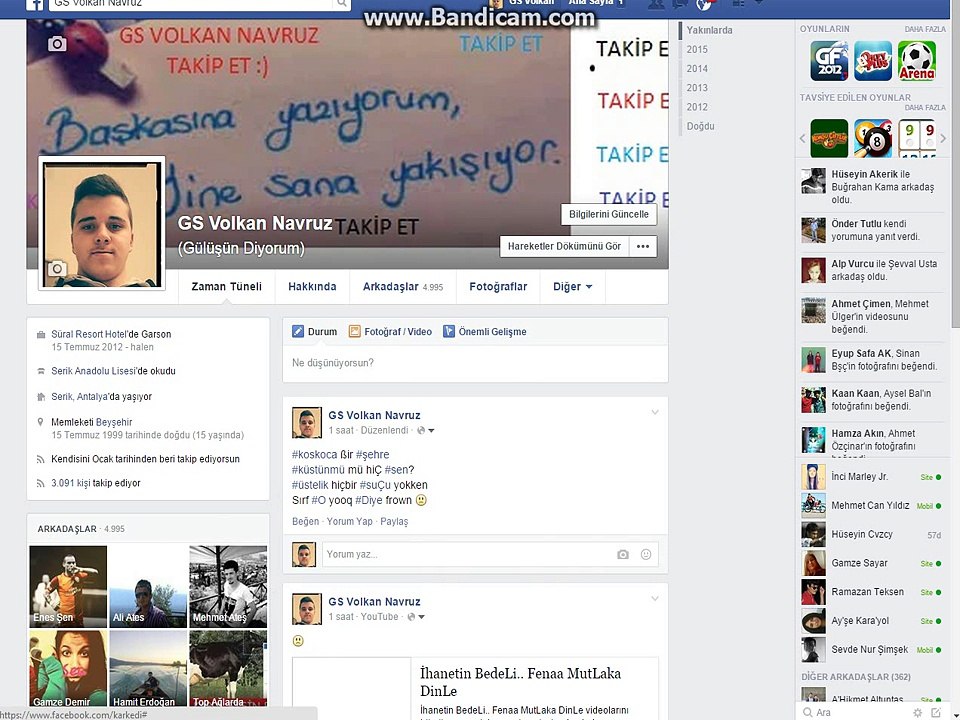Click Önder Tutlu ticker story
This screenshot has height=720, width=960.
click(x=872, y=230)
